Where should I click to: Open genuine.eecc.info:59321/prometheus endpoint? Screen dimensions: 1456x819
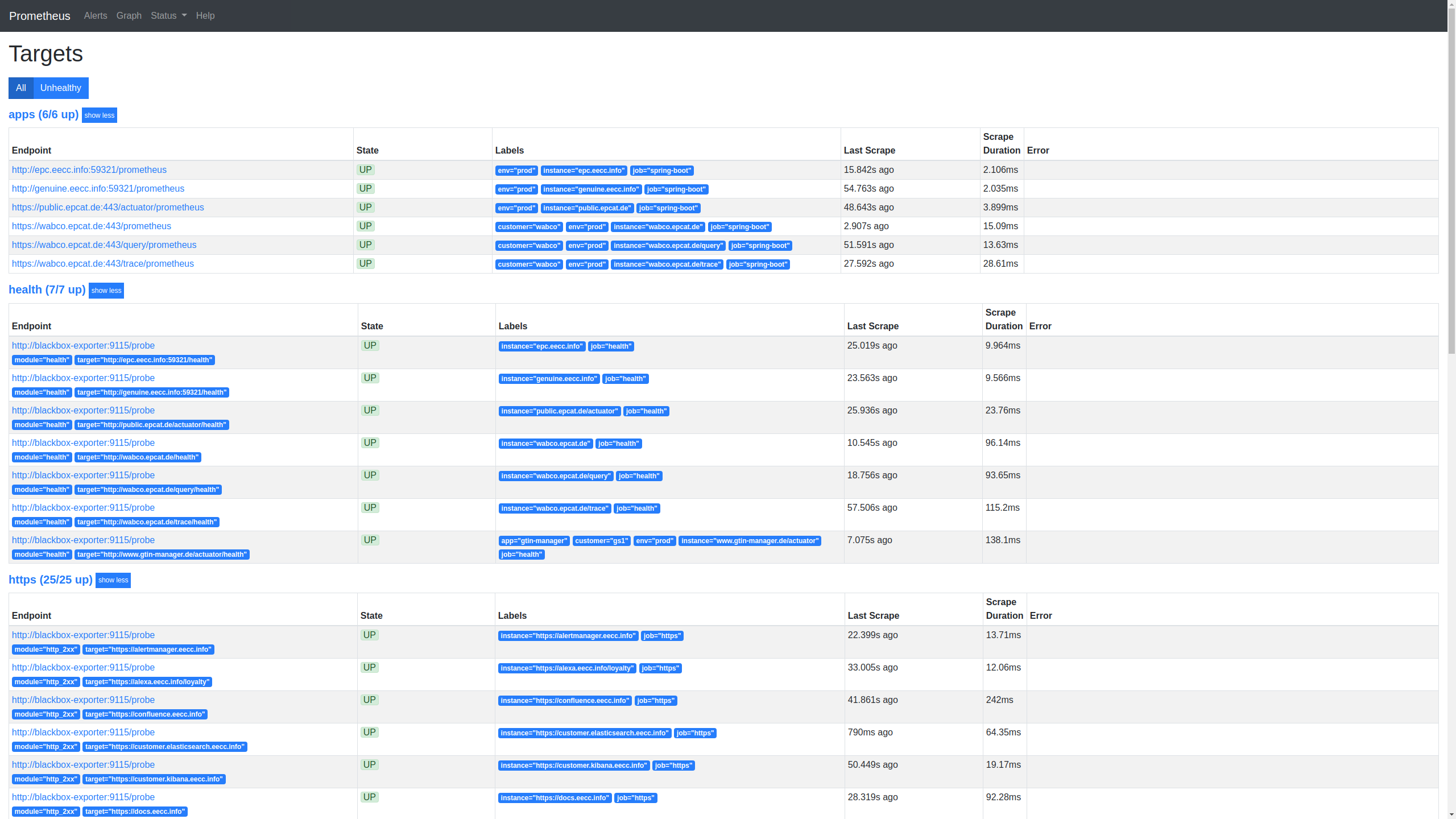(x=98, y=189)
